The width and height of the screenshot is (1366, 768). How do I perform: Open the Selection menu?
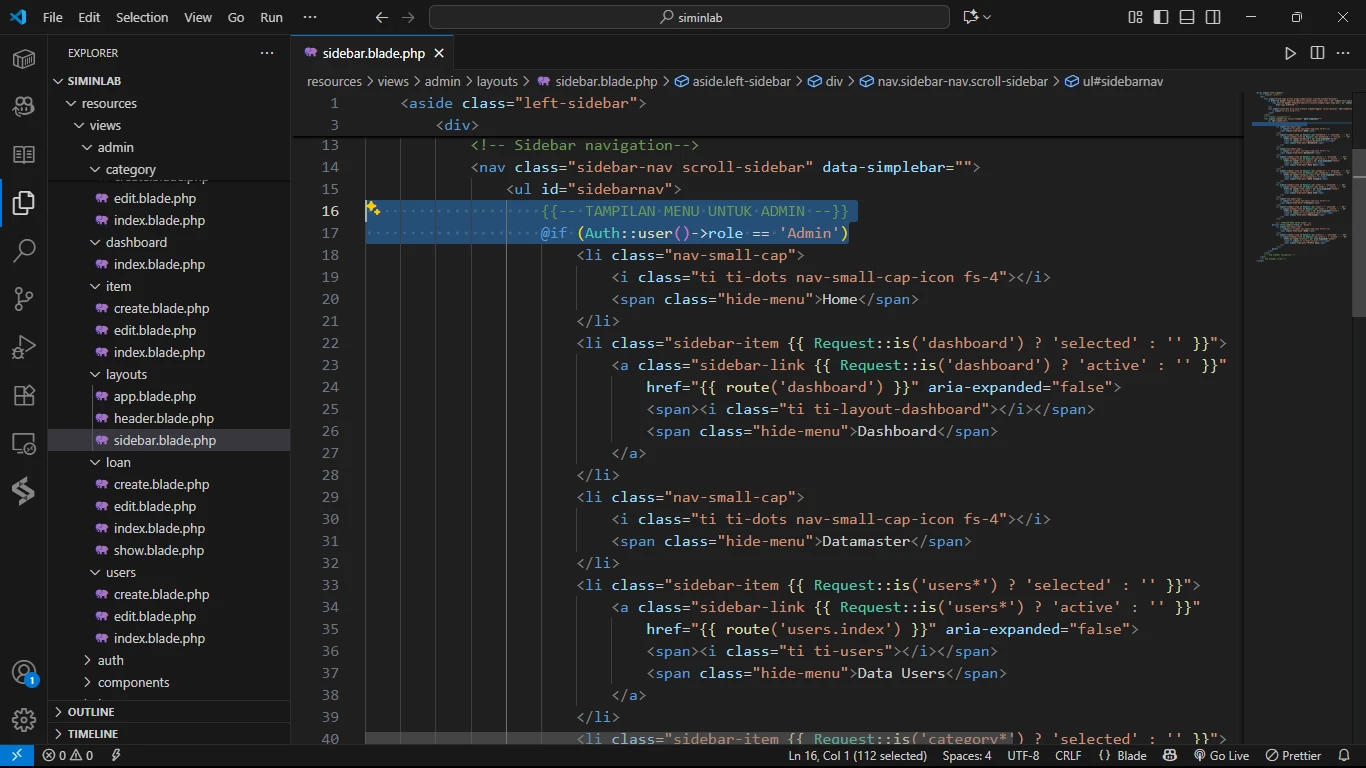coord(142,17)
